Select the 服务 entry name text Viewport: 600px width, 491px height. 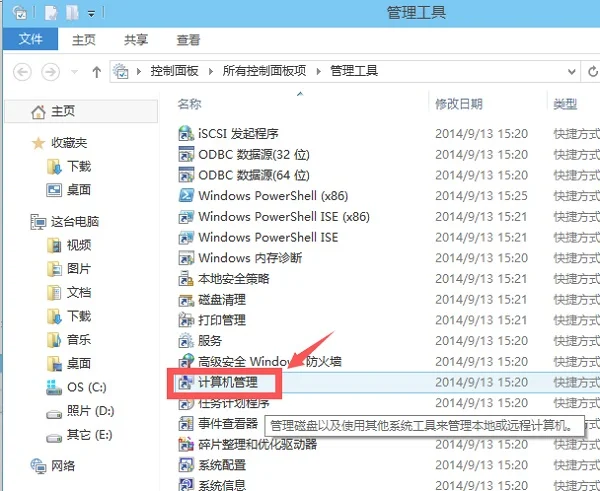pyautogui.click(x=210, y=341)
